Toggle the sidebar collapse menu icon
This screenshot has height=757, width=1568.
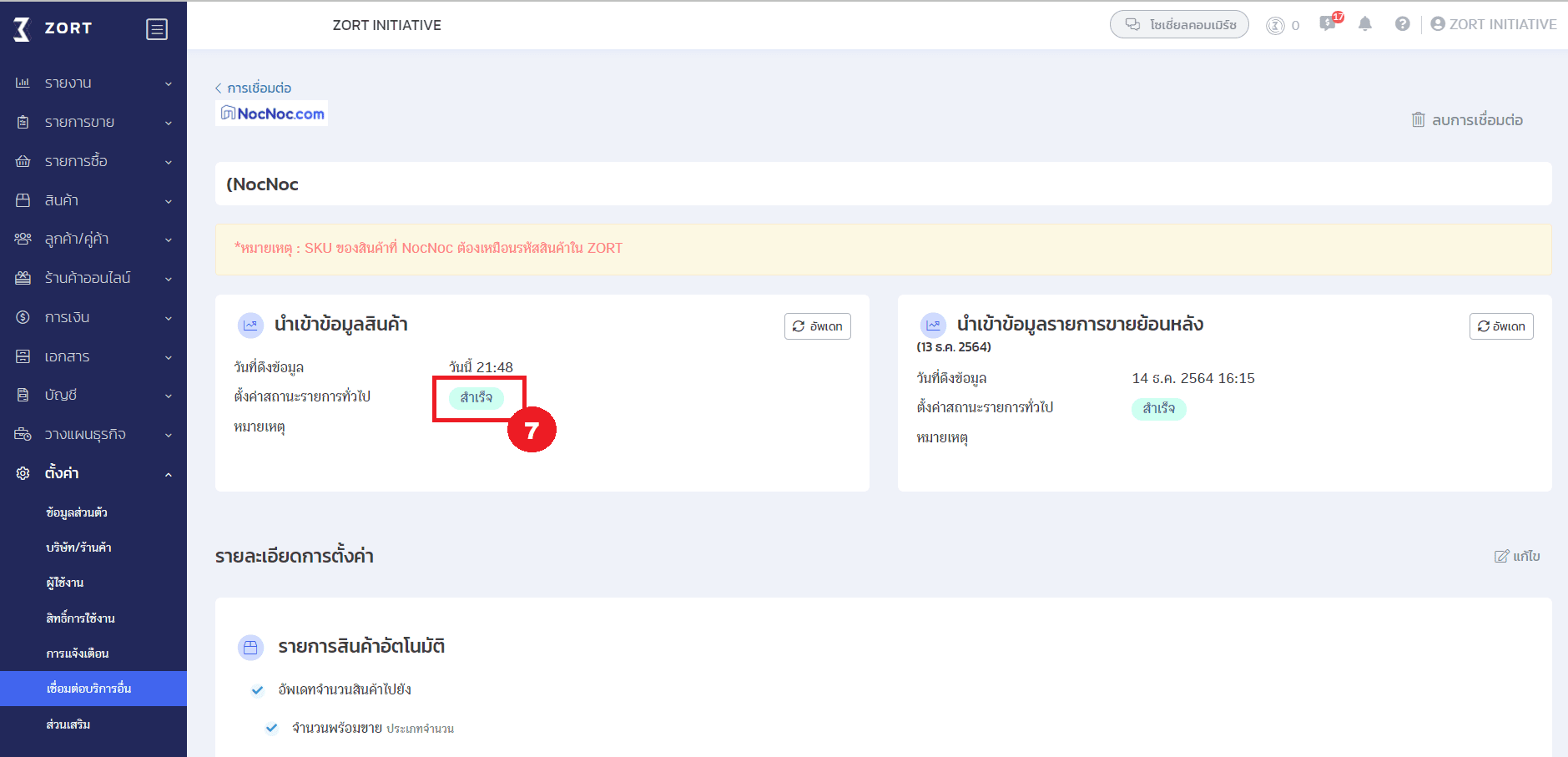click(x=157, y=29)
